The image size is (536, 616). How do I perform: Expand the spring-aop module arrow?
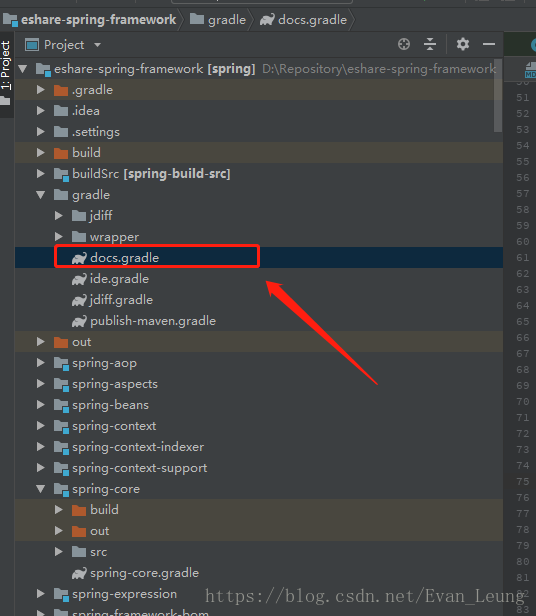(40, 363)
